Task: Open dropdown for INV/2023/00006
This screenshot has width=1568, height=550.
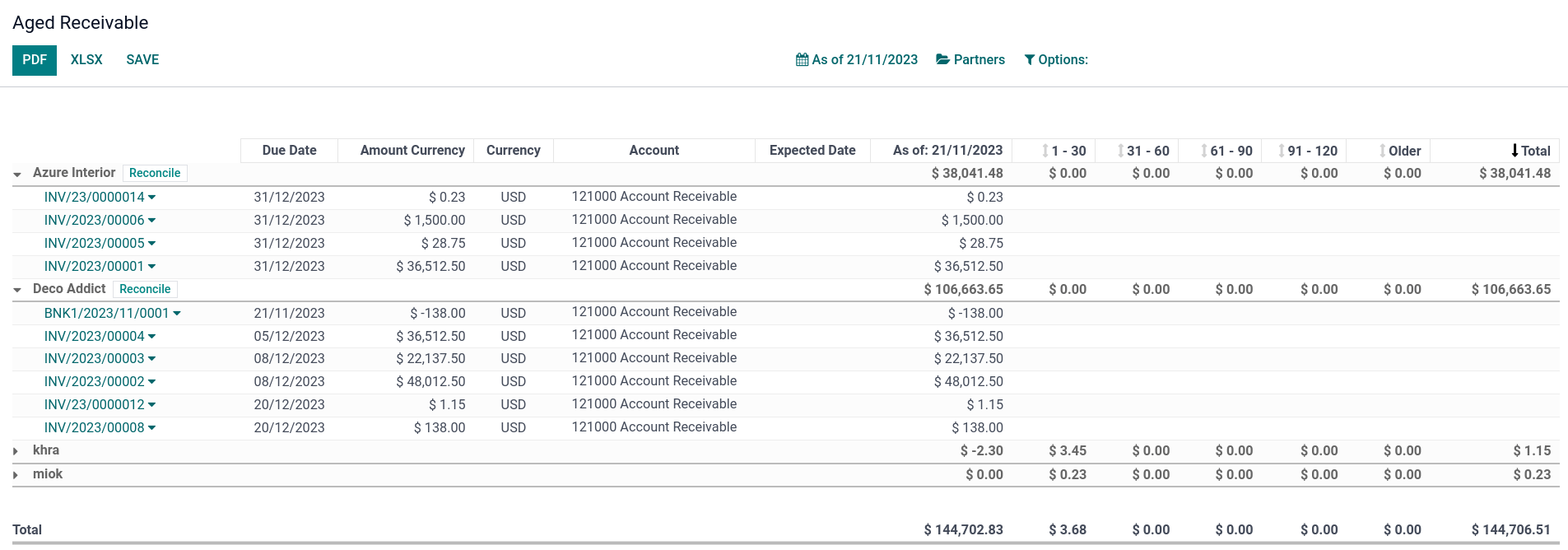Action: click(152, 221)
